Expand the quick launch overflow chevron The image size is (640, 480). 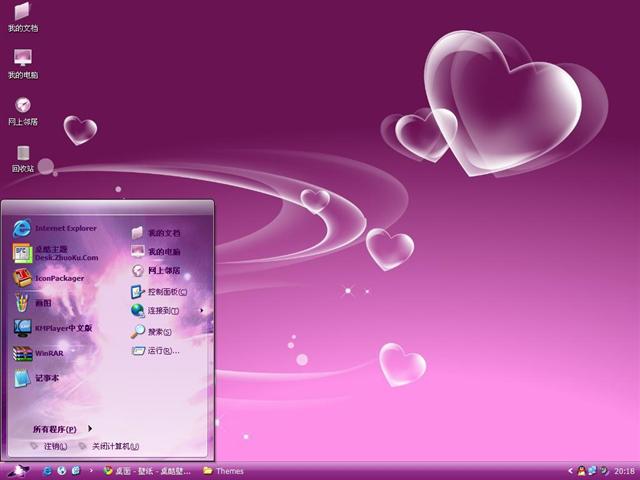92,470
